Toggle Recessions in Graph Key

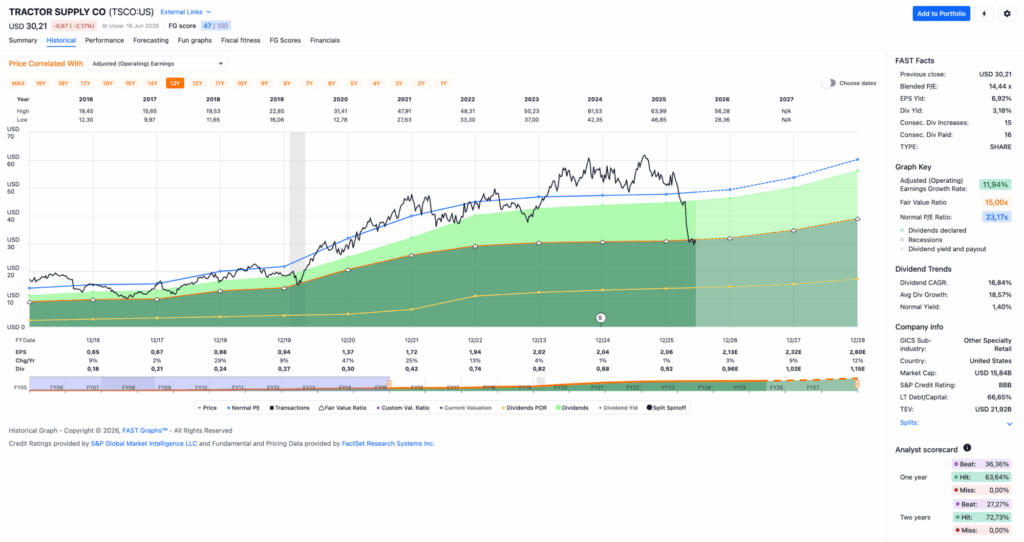pyautogui.click(x=921, y=240)
